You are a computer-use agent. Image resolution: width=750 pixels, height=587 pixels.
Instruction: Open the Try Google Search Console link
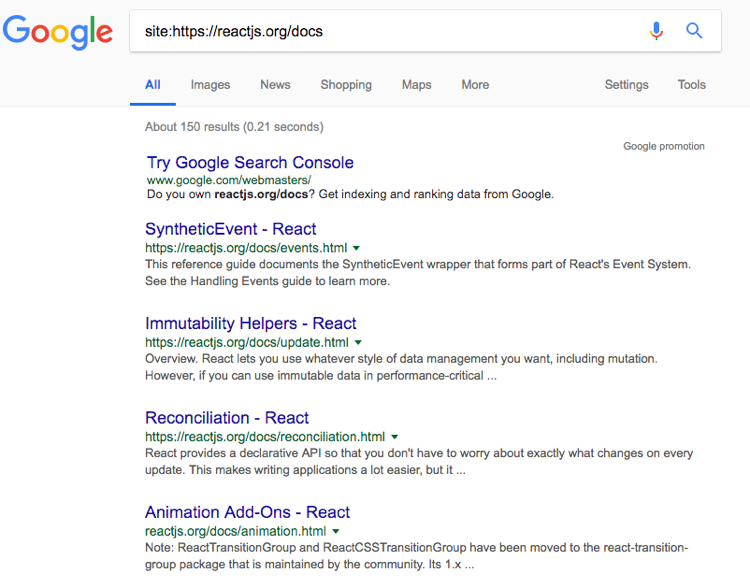click(x=250, y=163)
